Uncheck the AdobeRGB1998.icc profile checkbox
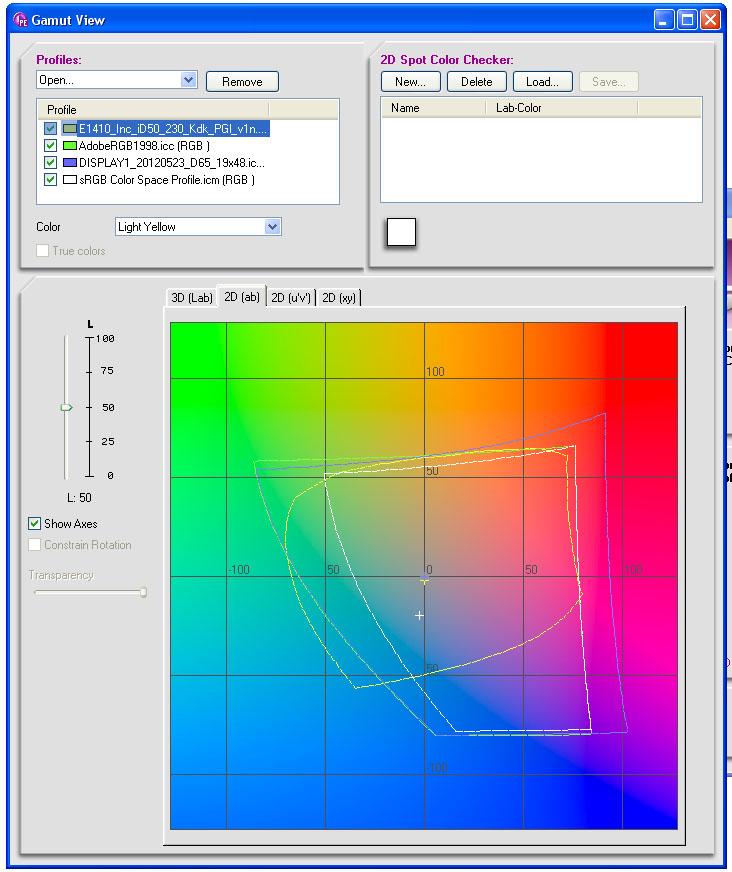 51,146
